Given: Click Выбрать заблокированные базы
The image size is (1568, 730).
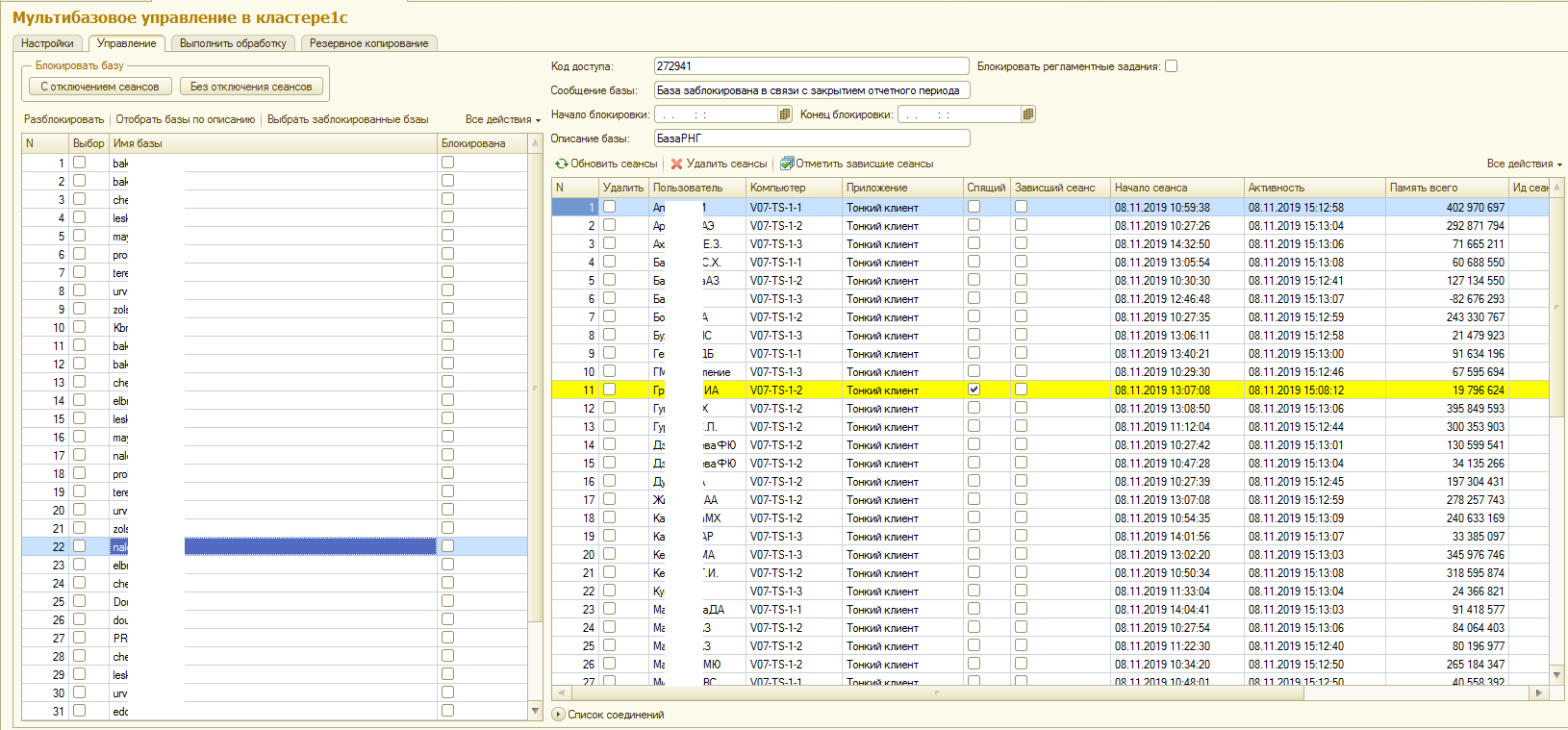Looking at the screenshot, I should click(348, 119).
